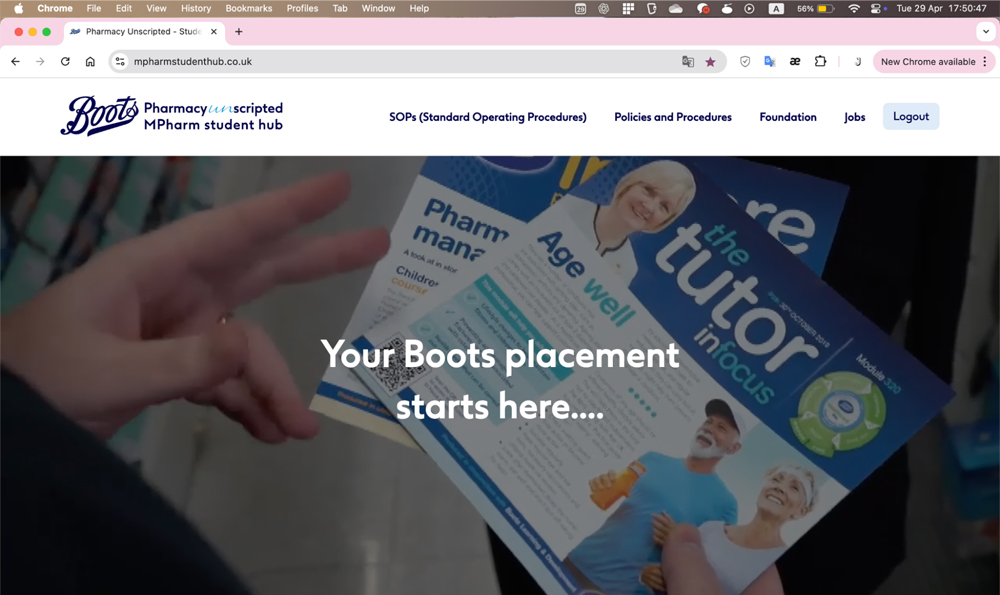Open the View menu
The image size is (1000, 595).
pyautogui.click(x=156, y=8)
